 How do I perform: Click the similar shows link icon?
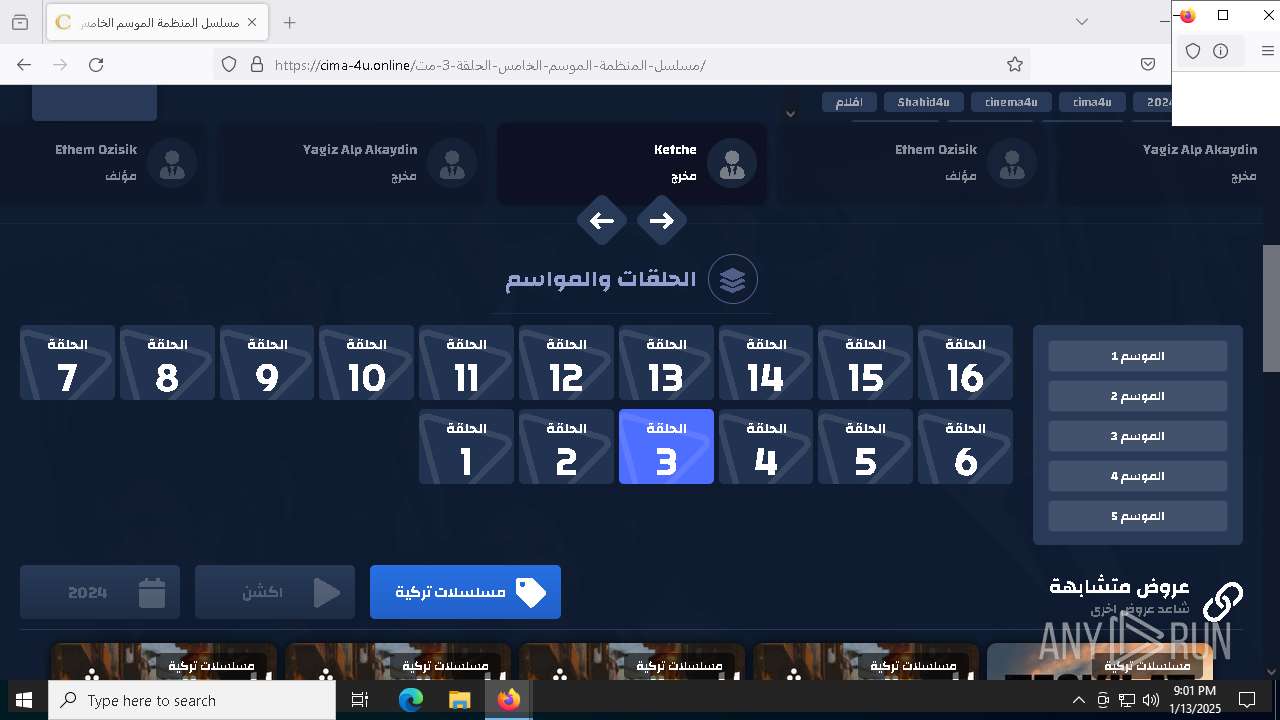click(x=1222, y=601)
